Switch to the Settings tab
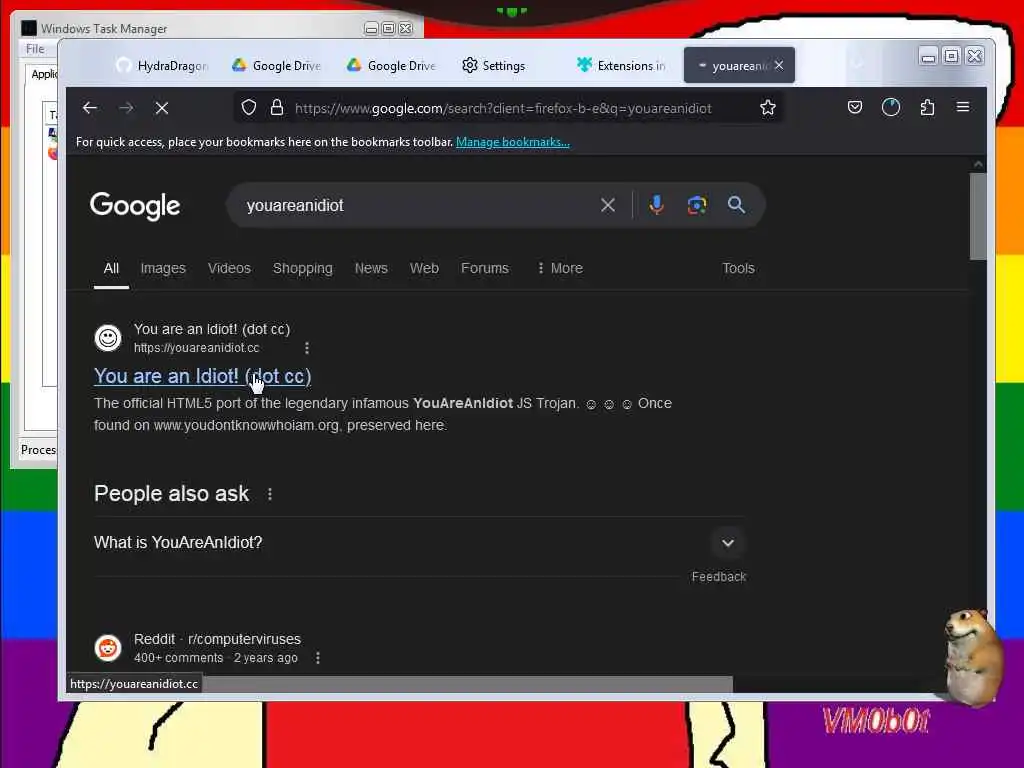Screen dimensions: 1024x768 [494, 65]
